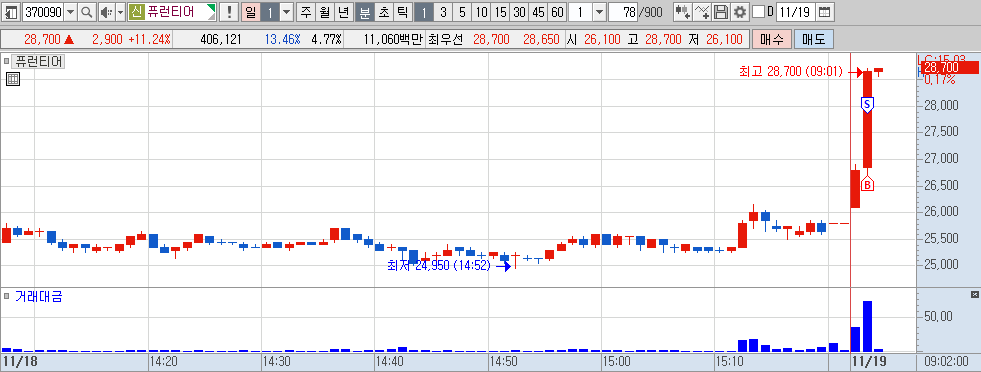
Task: Toggle the small box beside 퓨런티어 chart label
Action: click(x=7, y=62)
